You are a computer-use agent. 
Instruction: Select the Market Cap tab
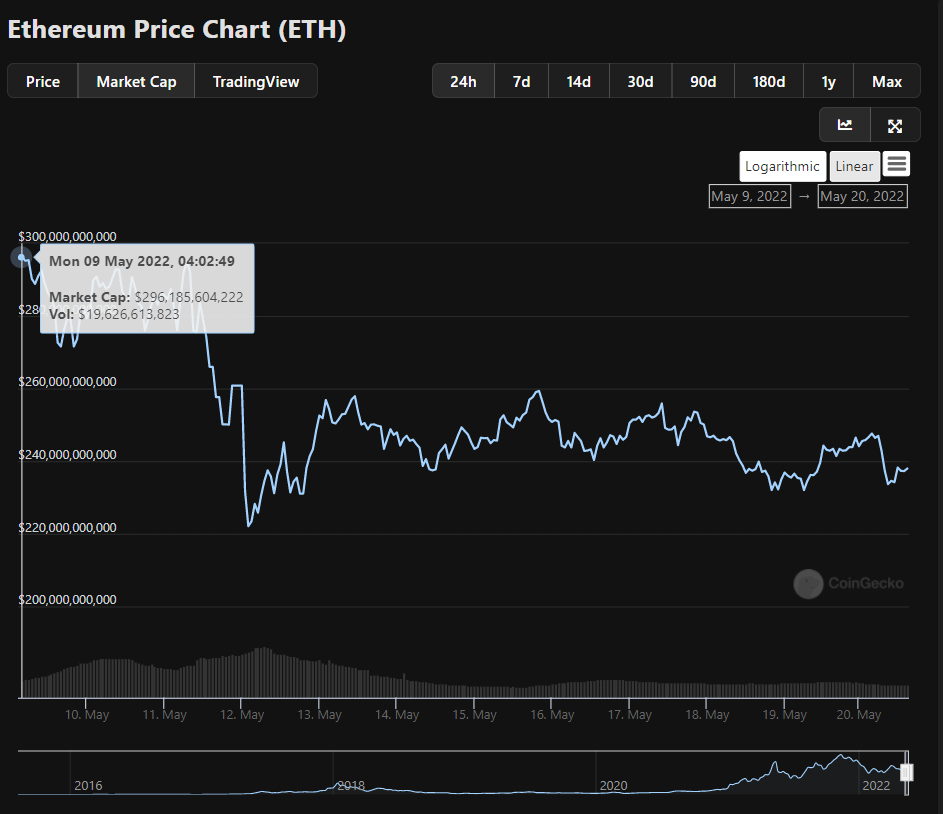pos(136,81)
